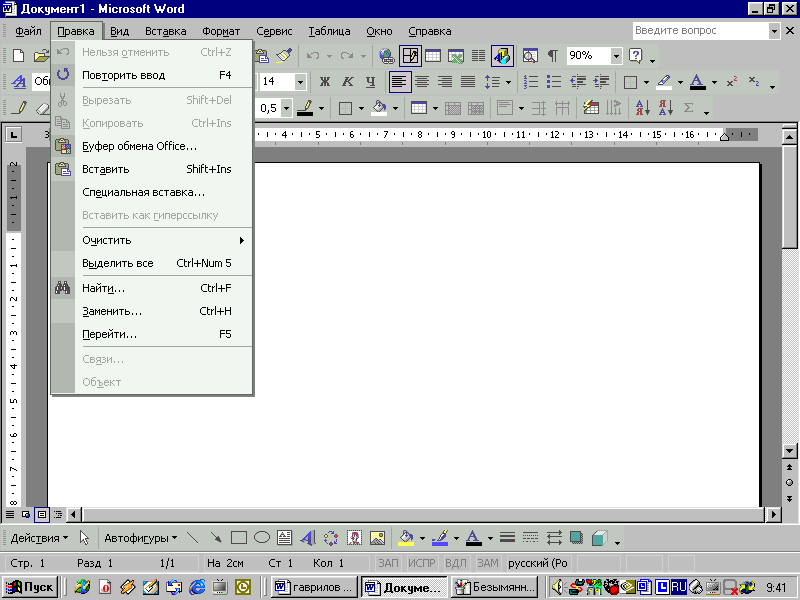Viewport: 800px width, 600px height.
Task: Select Align Left paragraph button
Action: (399, 82)
